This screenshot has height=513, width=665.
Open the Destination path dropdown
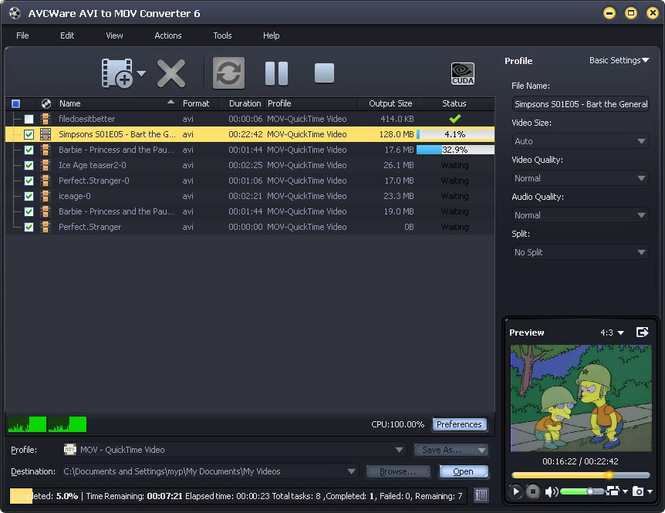click(x=210, y=471)
